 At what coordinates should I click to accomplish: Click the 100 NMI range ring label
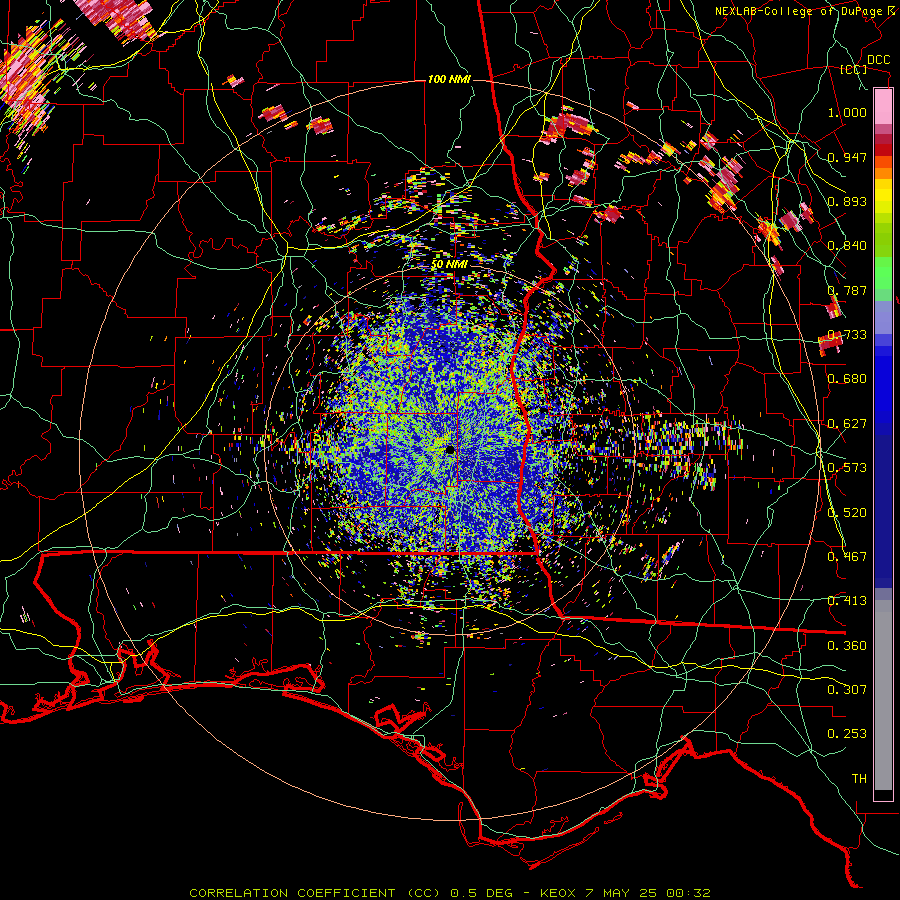pos(449,79)
